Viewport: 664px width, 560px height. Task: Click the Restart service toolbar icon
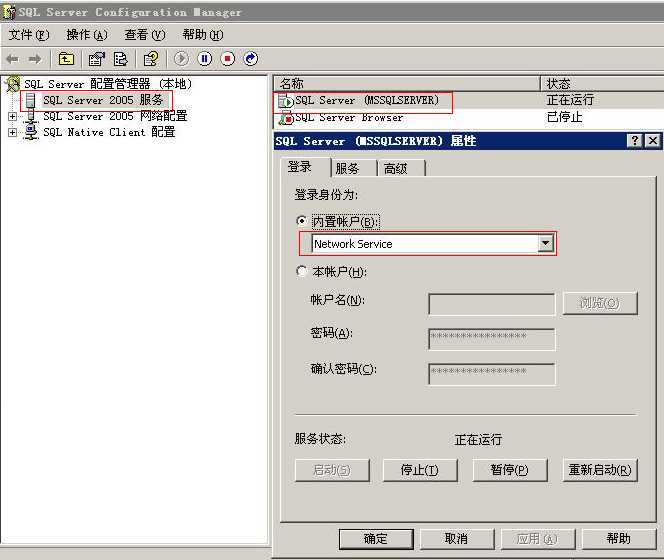[251, 58]
